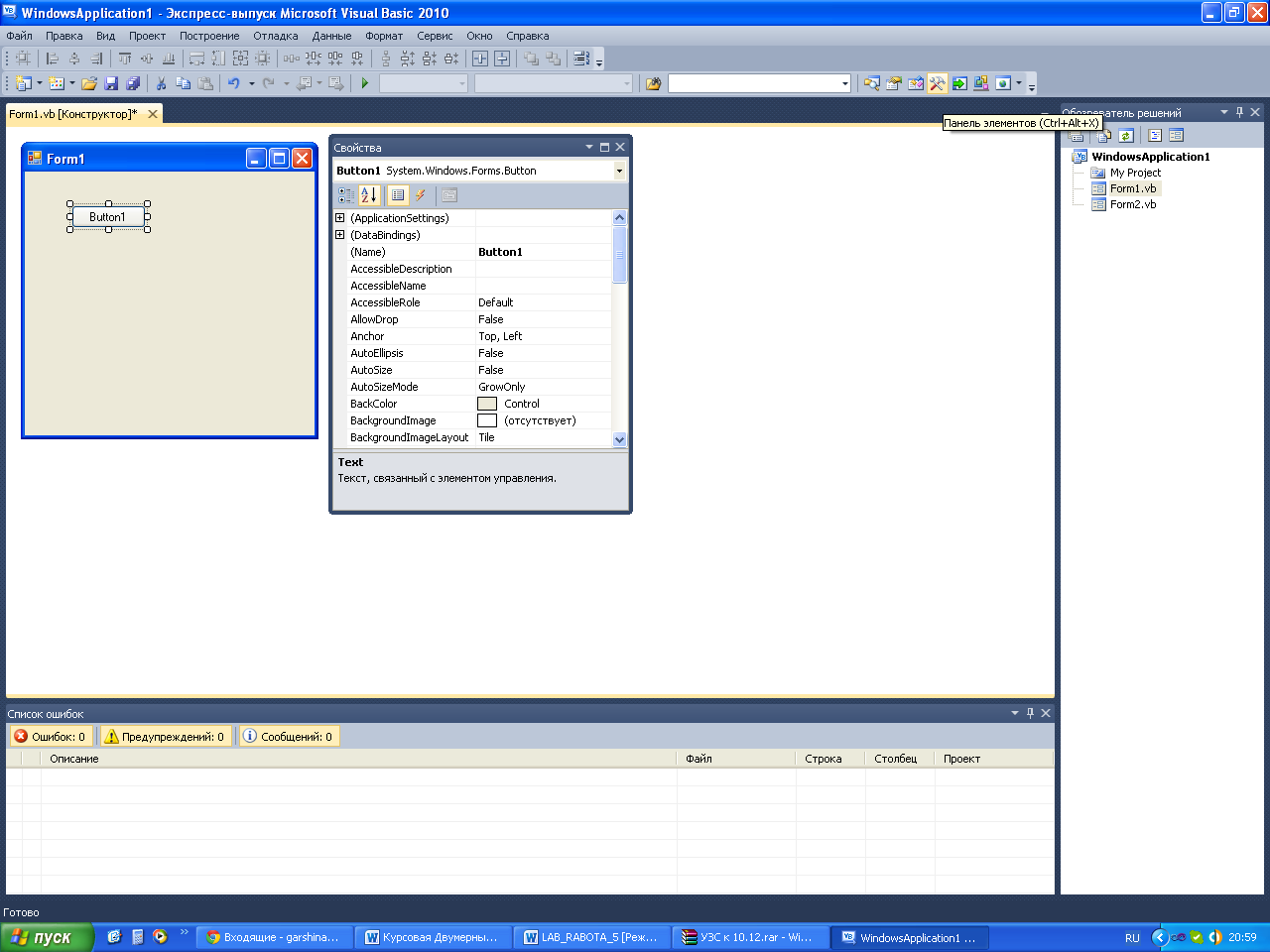Save Form1.vb with the floppy icon
Image resolution: width=1270 pixels, height=952 pixels.
[x=111, y=83]
